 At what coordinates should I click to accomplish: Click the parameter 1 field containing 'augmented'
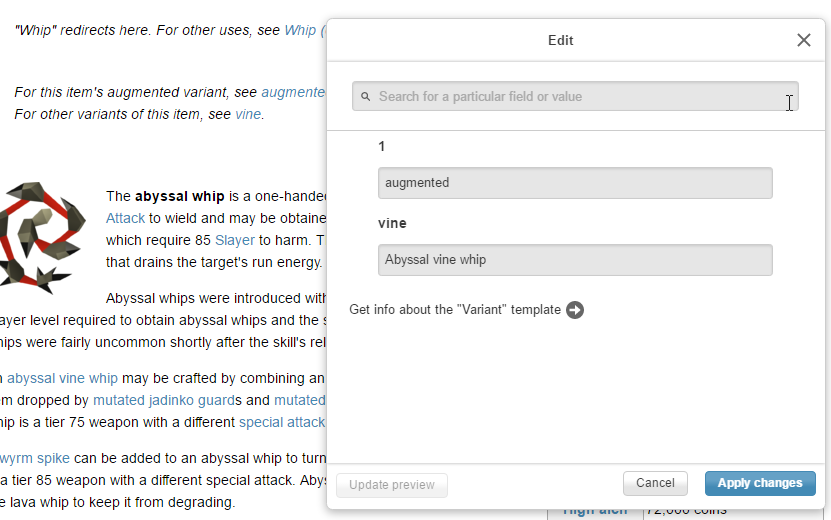click(575, 183)
